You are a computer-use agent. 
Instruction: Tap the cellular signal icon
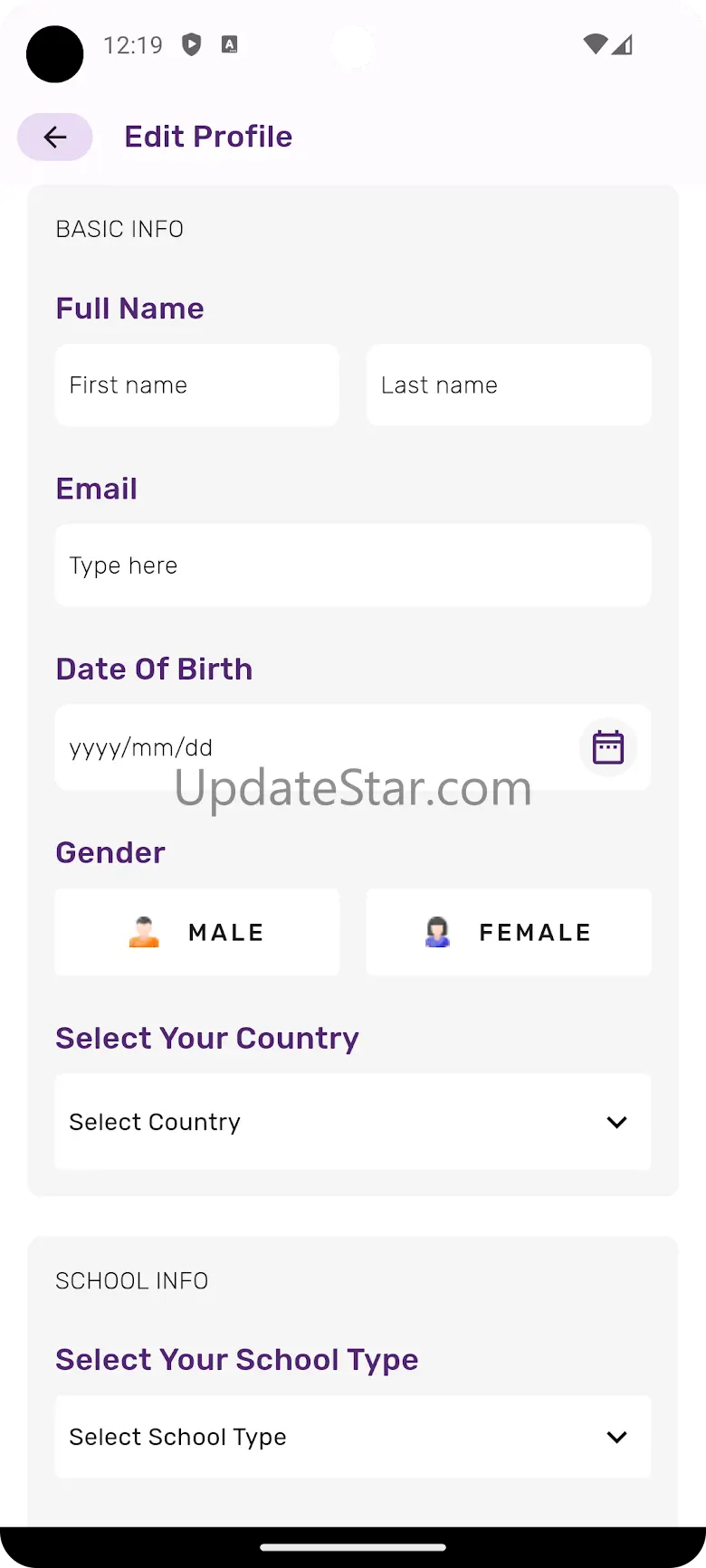pos(623,44)
